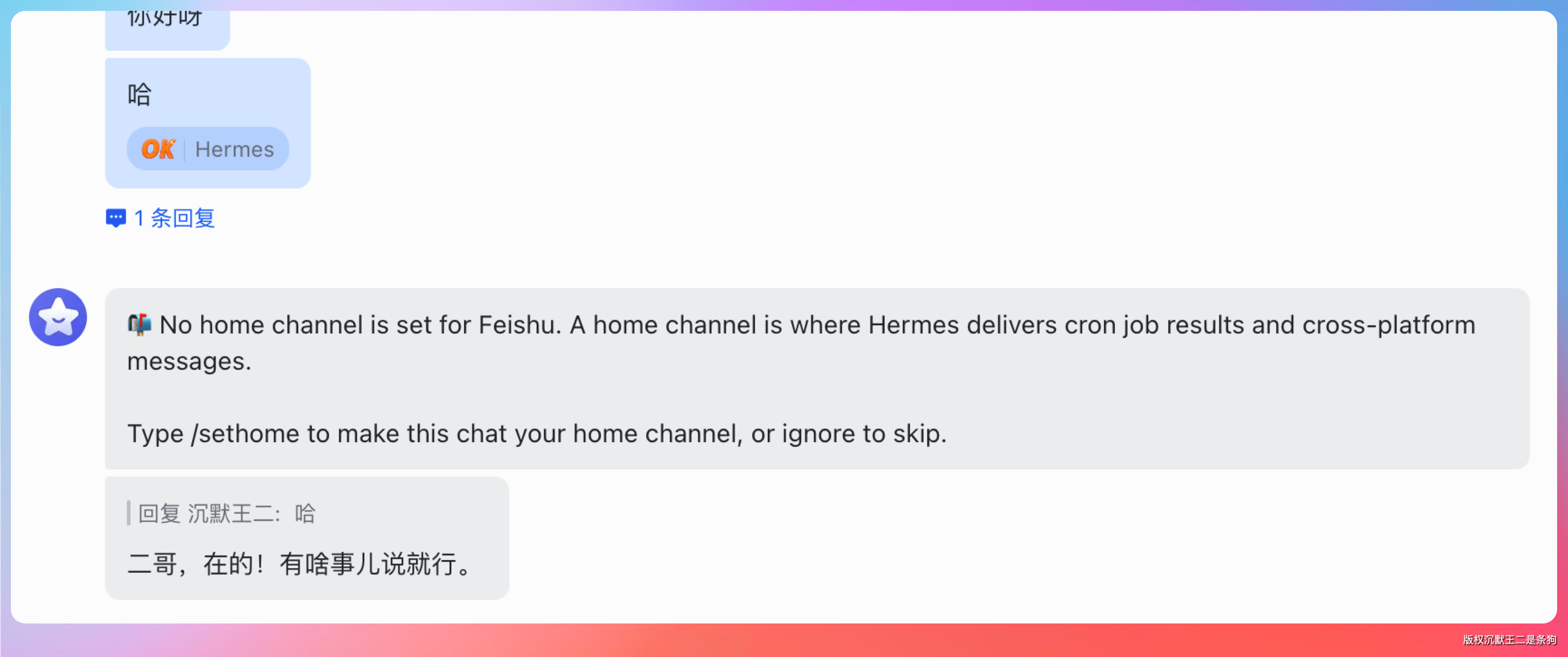
Task: Click the "版权沉默王二是条狗" watermark text
Action: point(1509,639)
